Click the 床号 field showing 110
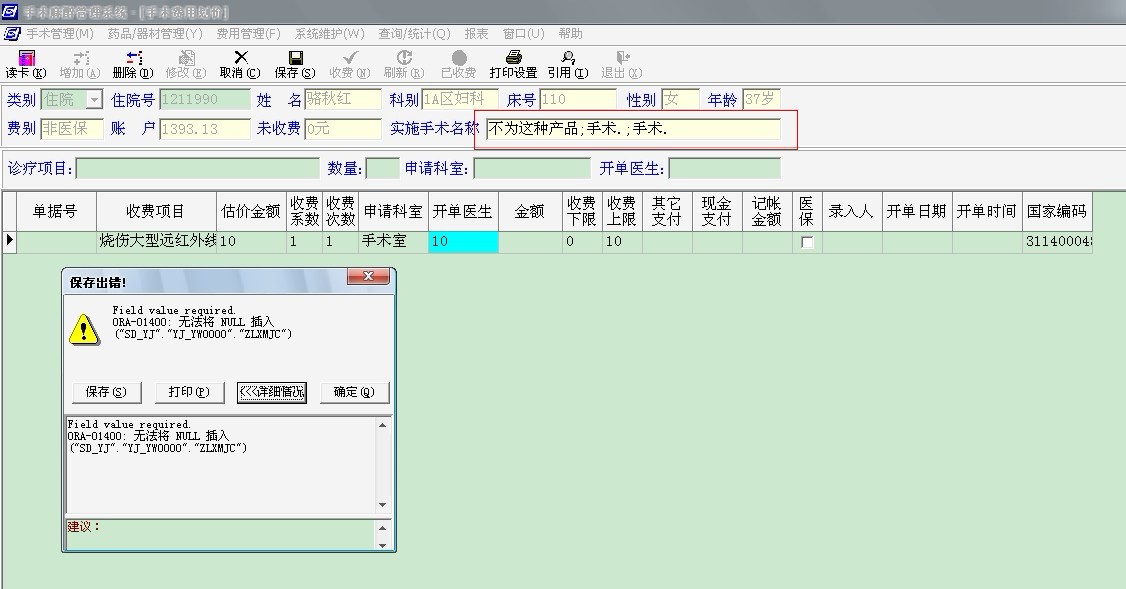Image resolution: width=1126 pixels, height=589 pixels. pos(578,99)
